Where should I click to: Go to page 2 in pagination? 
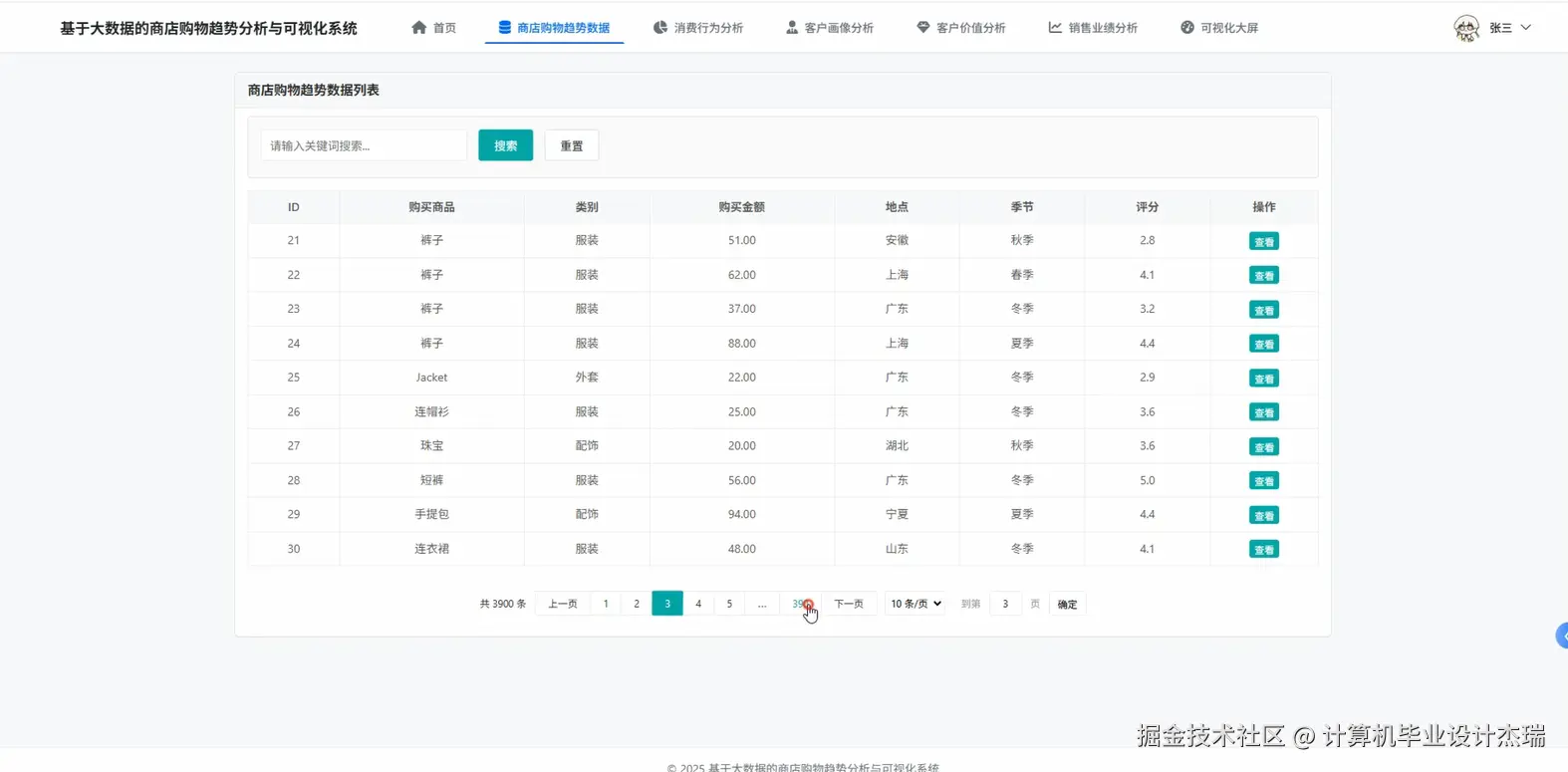click(x=637, y=604)
